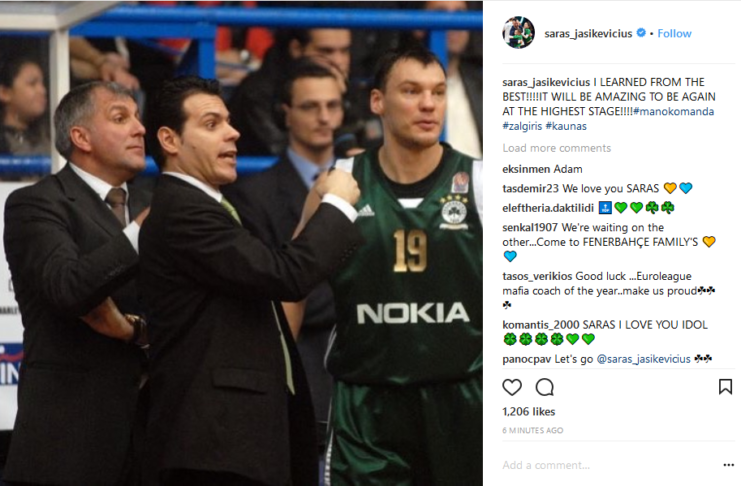Viewport: 741px width, 486px height.
Task: Open the 6 minutes ago timestamp
Action: (533, 430)
